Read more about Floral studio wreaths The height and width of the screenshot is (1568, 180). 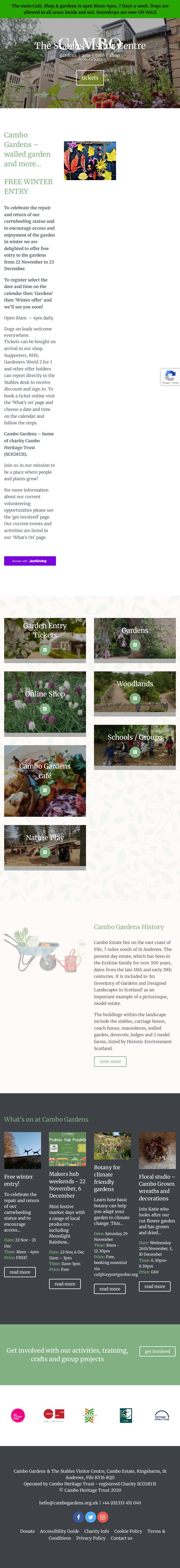click(x=155, y=1286)
